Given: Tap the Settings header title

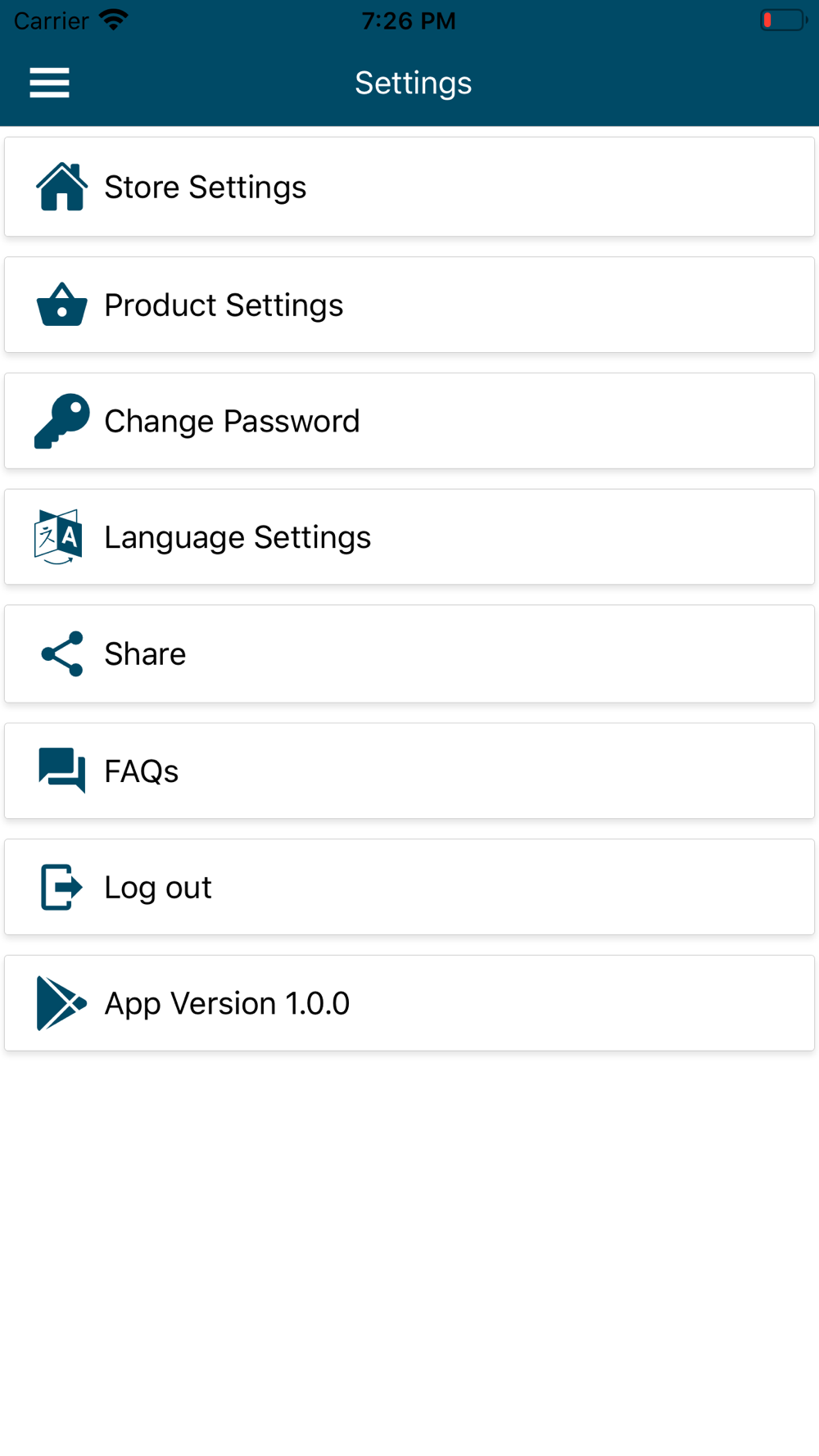Looking at the screenshot, I should pos(413,83).
